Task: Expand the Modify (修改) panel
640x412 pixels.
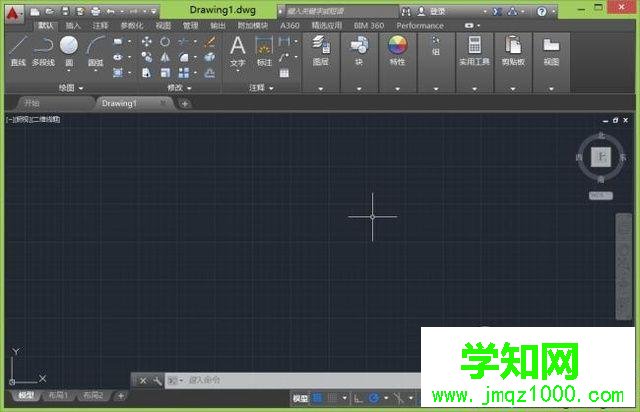Action: click(x=179, y=88)
